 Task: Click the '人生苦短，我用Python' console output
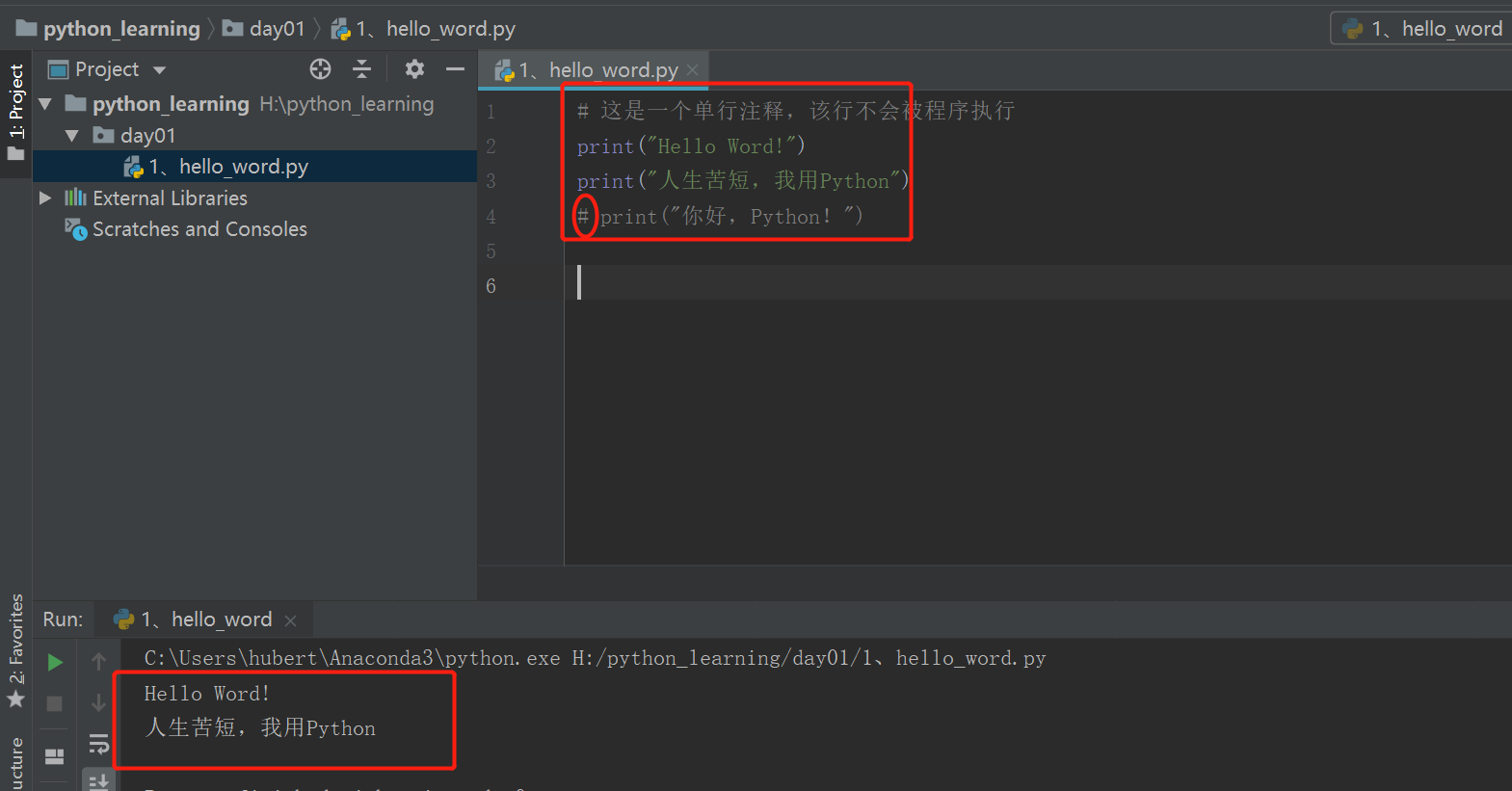(x=260, y=728)
